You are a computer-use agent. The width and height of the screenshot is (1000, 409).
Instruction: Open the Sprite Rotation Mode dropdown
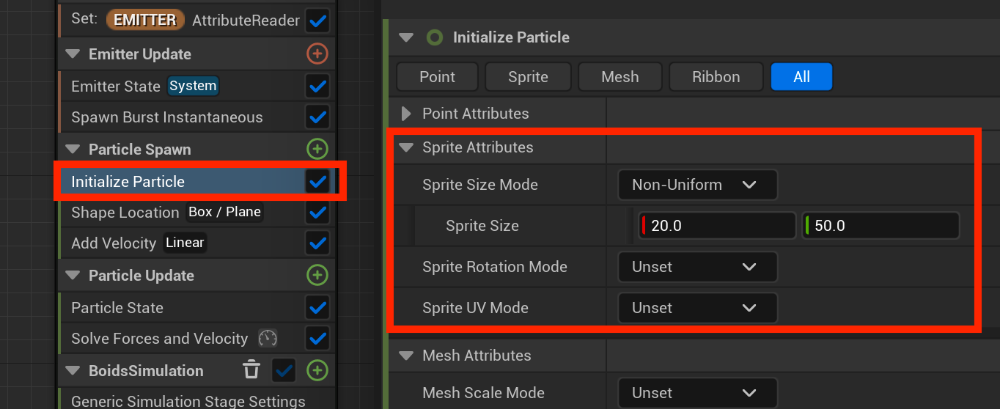point(697,267)
